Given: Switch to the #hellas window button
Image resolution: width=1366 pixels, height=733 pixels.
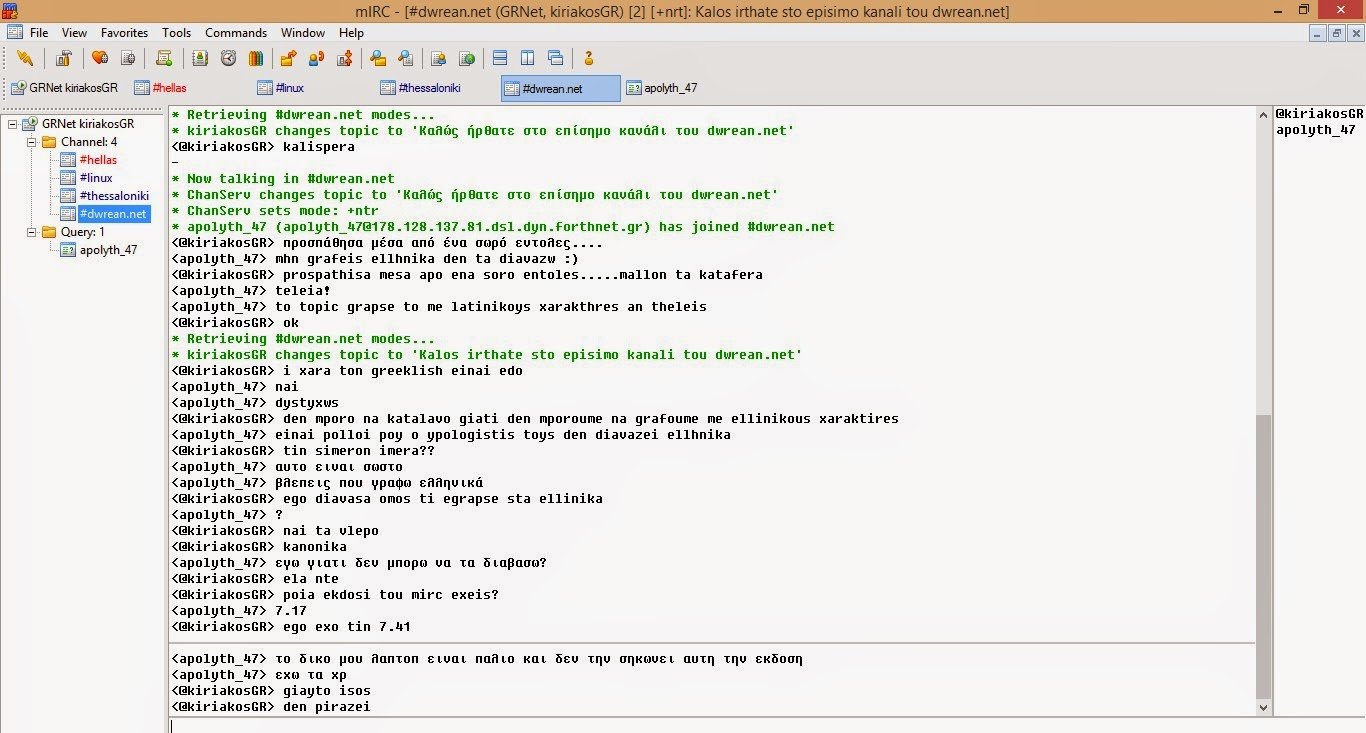Looking at the screenshot, I should click(x=165, y=88).
